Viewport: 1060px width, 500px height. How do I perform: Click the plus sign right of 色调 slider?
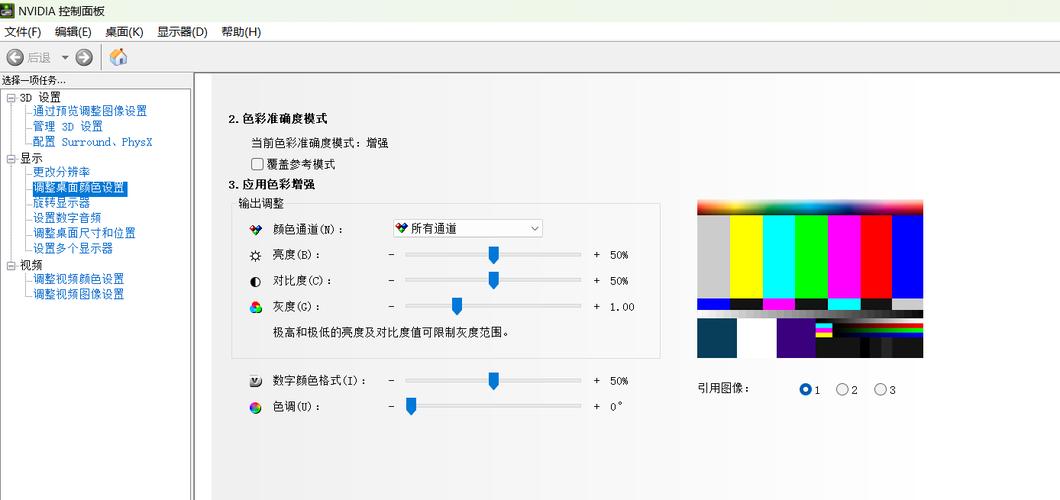point(596,406)
